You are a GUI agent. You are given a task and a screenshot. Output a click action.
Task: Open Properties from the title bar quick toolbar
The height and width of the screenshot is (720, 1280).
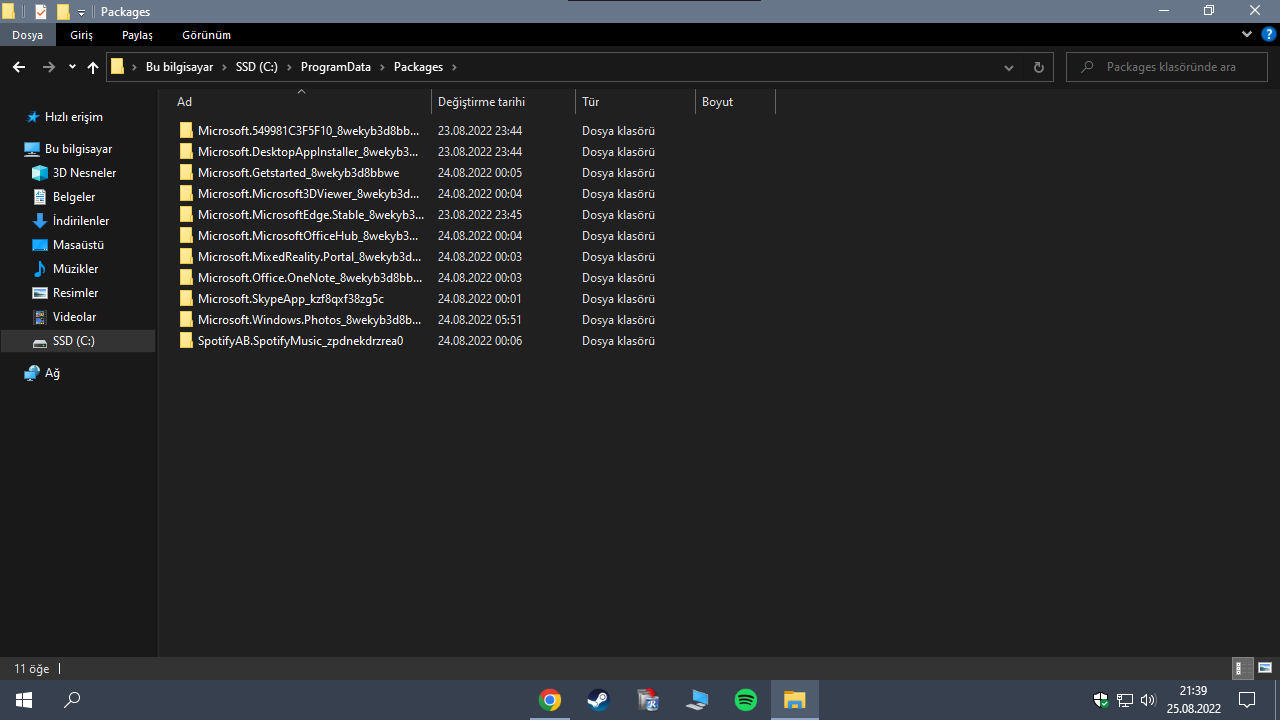41,12
